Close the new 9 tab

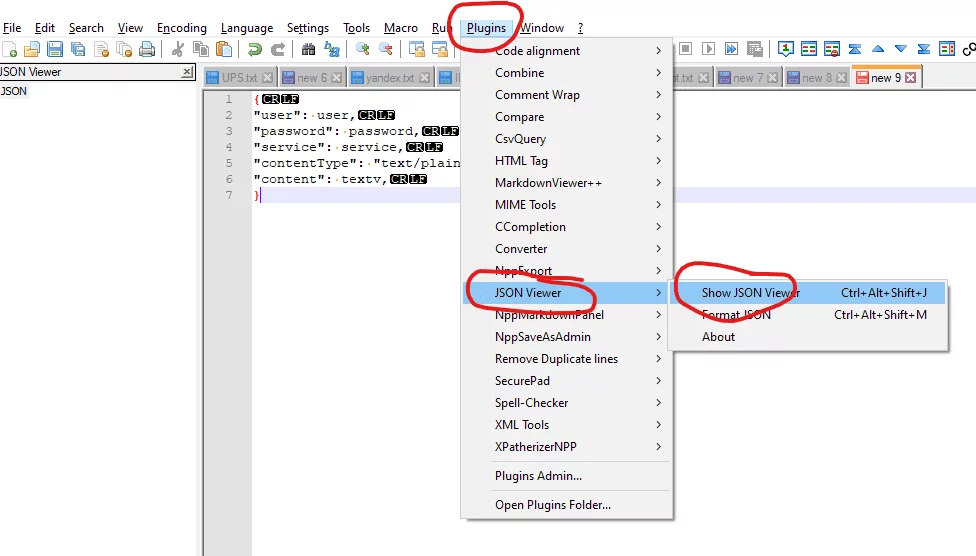(911, 78)
